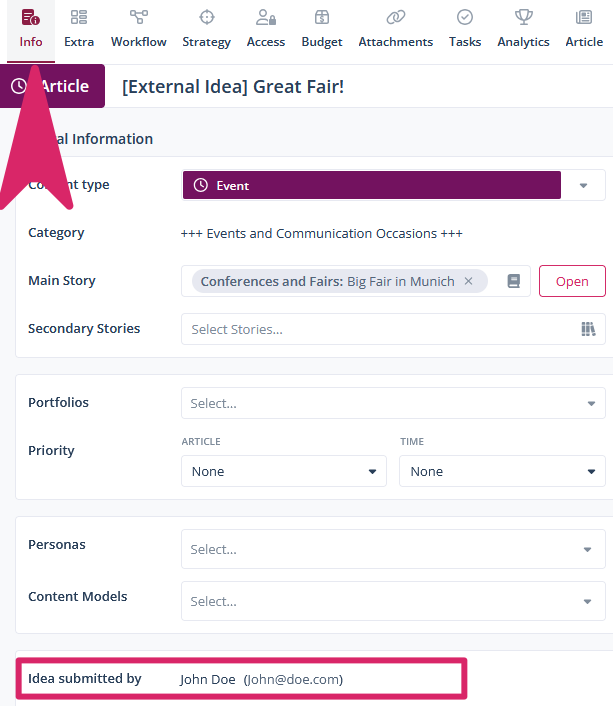Open the Time priority dropdown

(591, 472)
